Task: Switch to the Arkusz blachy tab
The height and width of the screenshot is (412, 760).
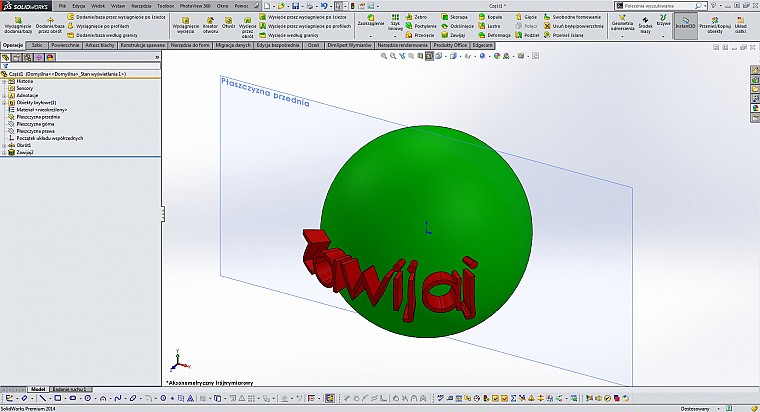Action: (x=100, y=45)
